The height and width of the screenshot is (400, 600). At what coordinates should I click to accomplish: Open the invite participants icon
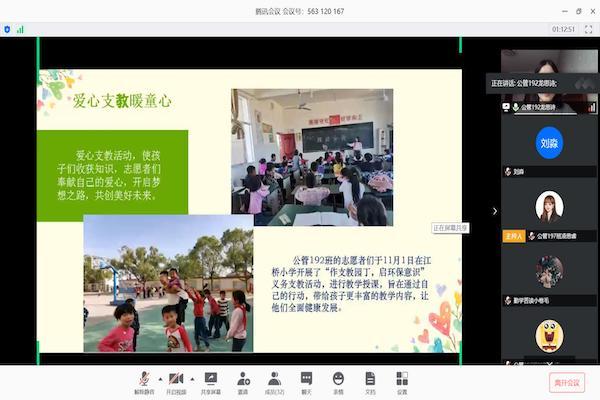243,379
